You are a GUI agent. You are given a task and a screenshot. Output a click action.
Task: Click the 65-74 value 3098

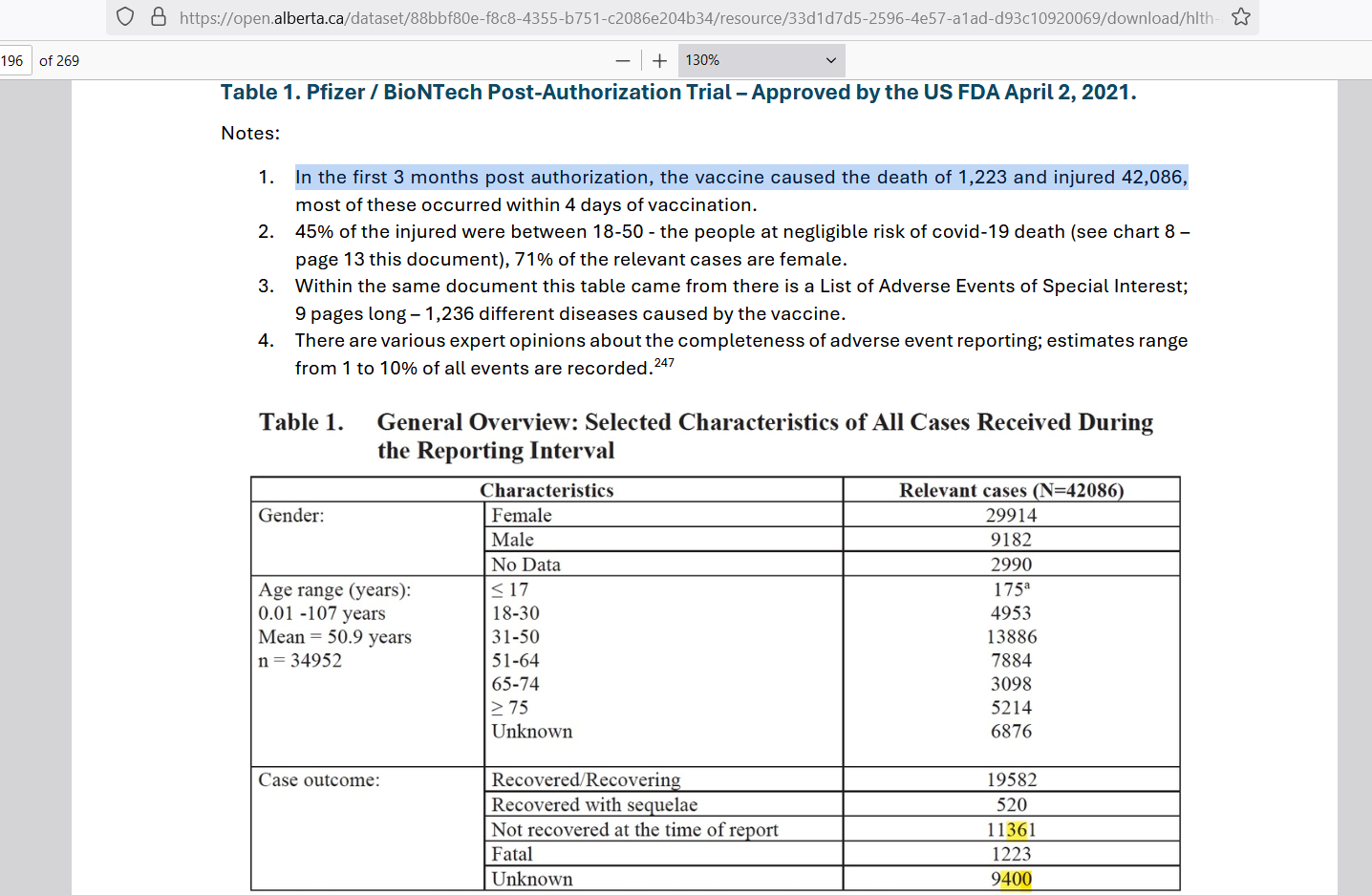pyautogui.click(x=1011, y=684)
